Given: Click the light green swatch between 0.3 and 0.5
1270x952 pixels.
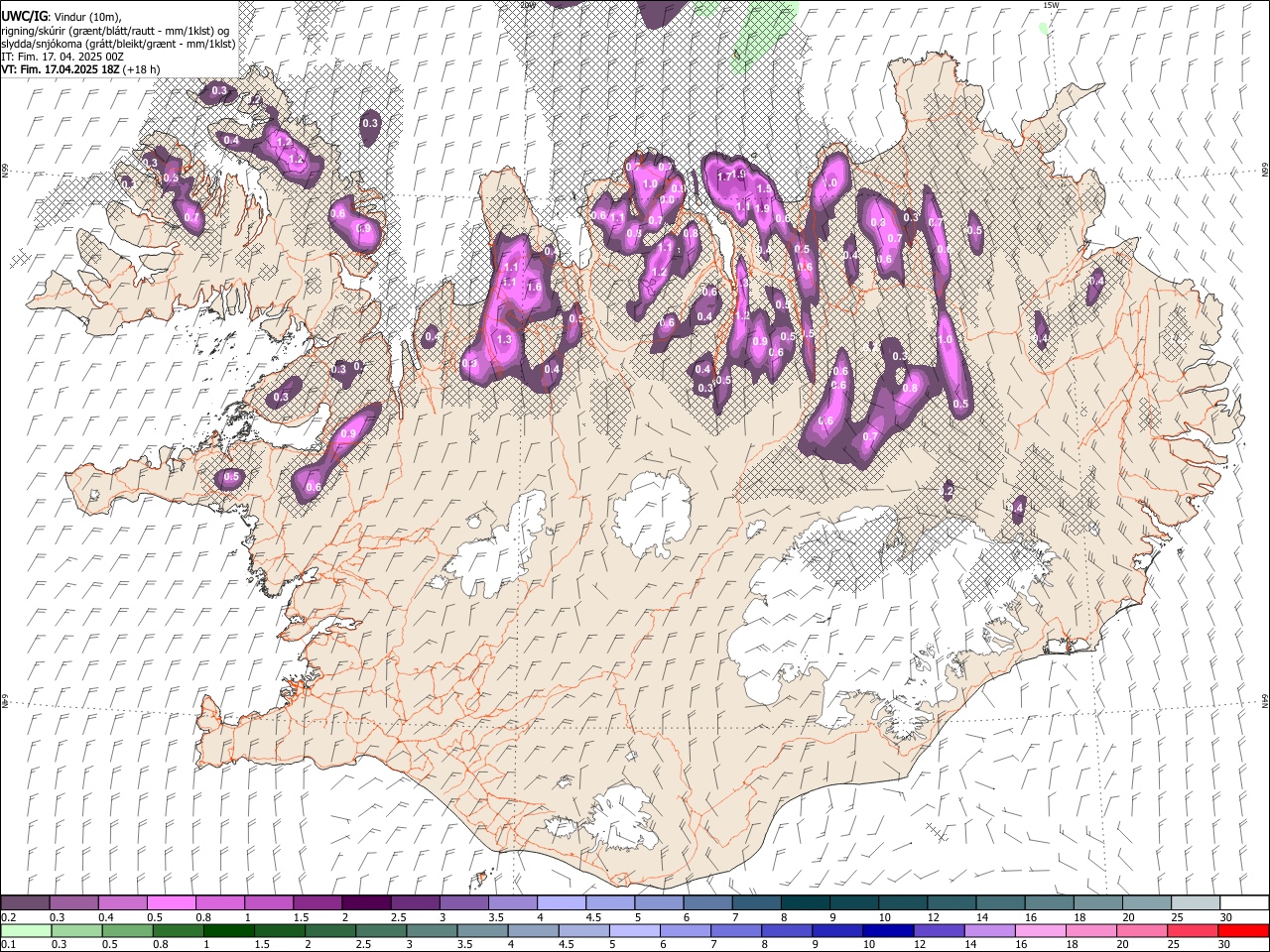Looking at the screenshot, I should pos(76,930).
